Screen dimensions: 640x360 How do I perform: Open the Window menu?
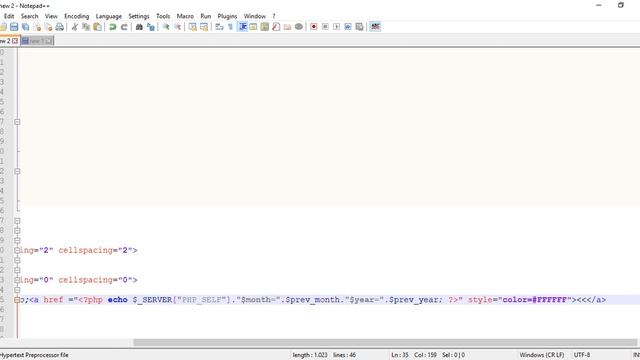tap(255, 16)
